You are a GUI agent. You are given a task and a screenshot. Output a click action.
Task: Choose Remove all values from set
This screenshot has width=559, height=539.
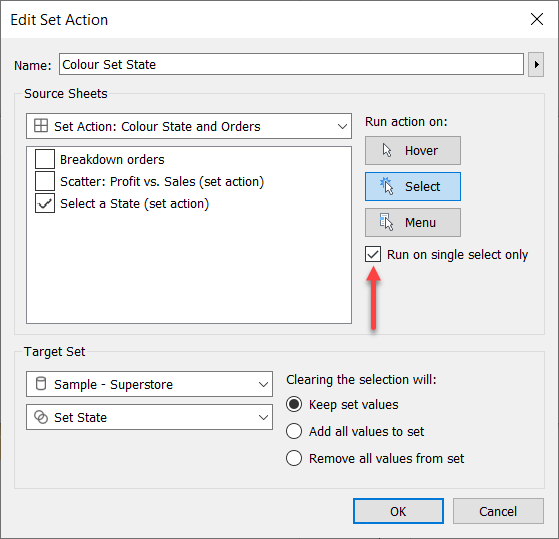(x=294, y=458)
